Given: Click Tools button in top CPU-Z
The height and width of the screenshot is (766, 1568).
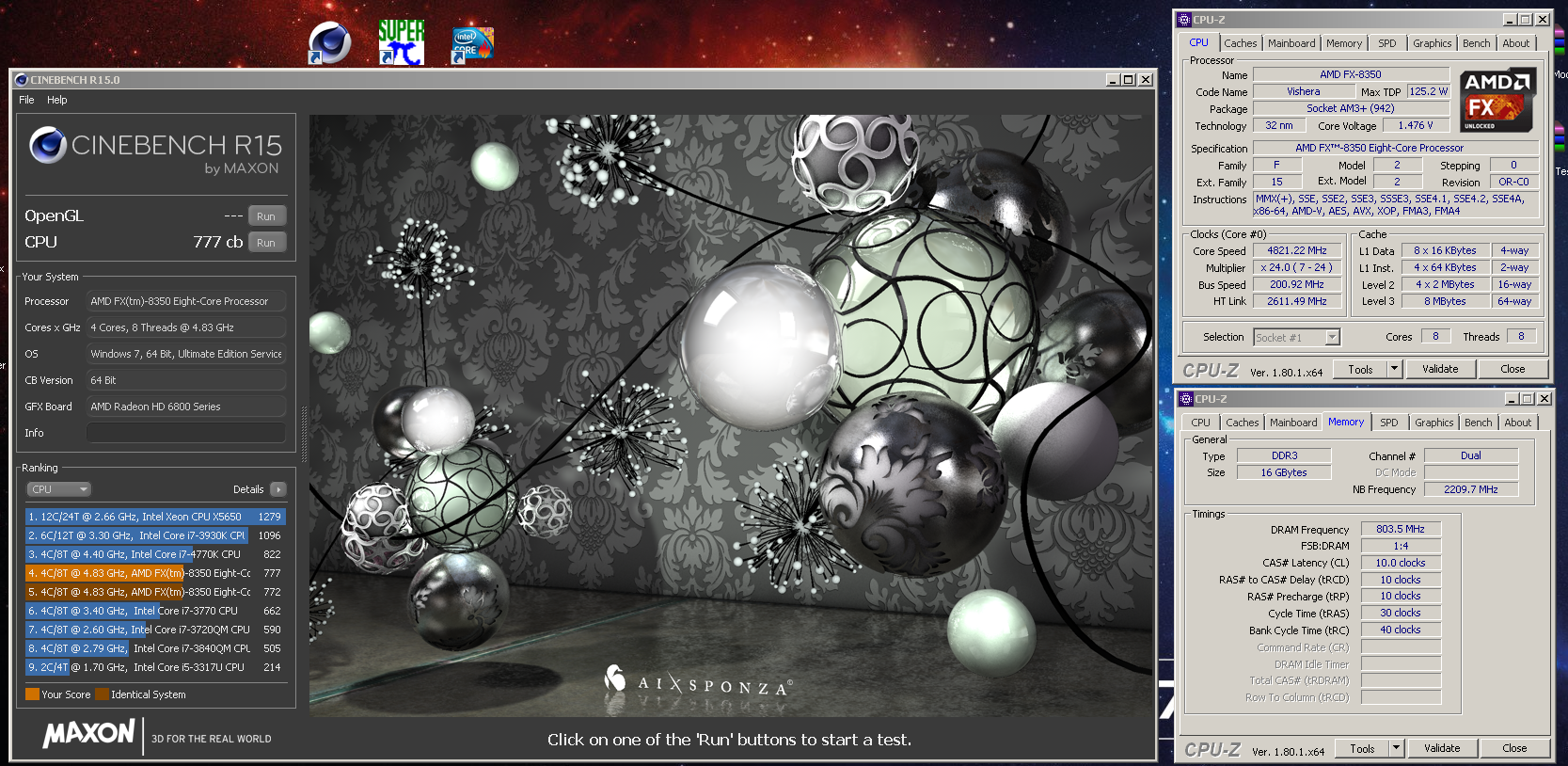Looking at the screenshot, I should [1360, 369].
